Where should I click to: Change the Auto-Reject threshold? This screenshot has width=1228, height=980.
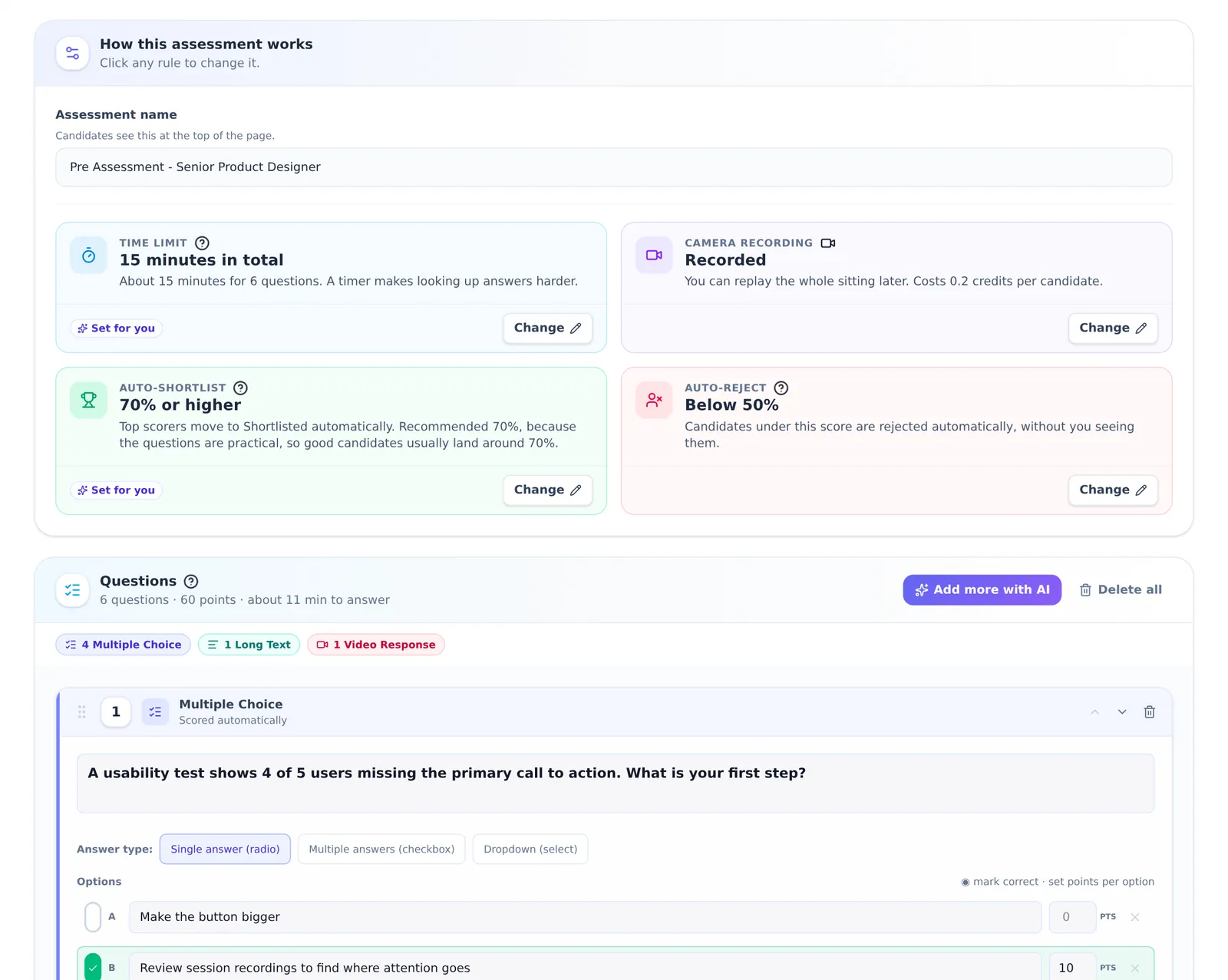coord(1113,490)
